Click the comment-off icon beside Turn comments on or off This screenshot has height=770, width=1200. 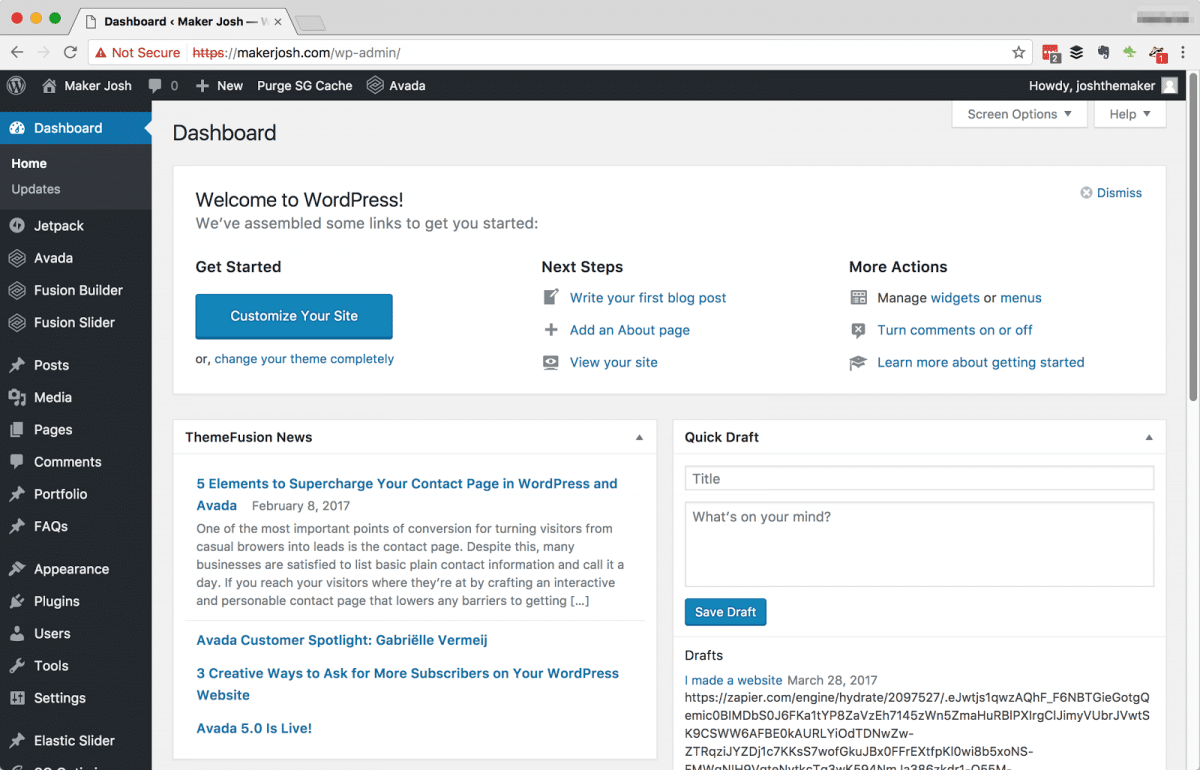(858, 330)
